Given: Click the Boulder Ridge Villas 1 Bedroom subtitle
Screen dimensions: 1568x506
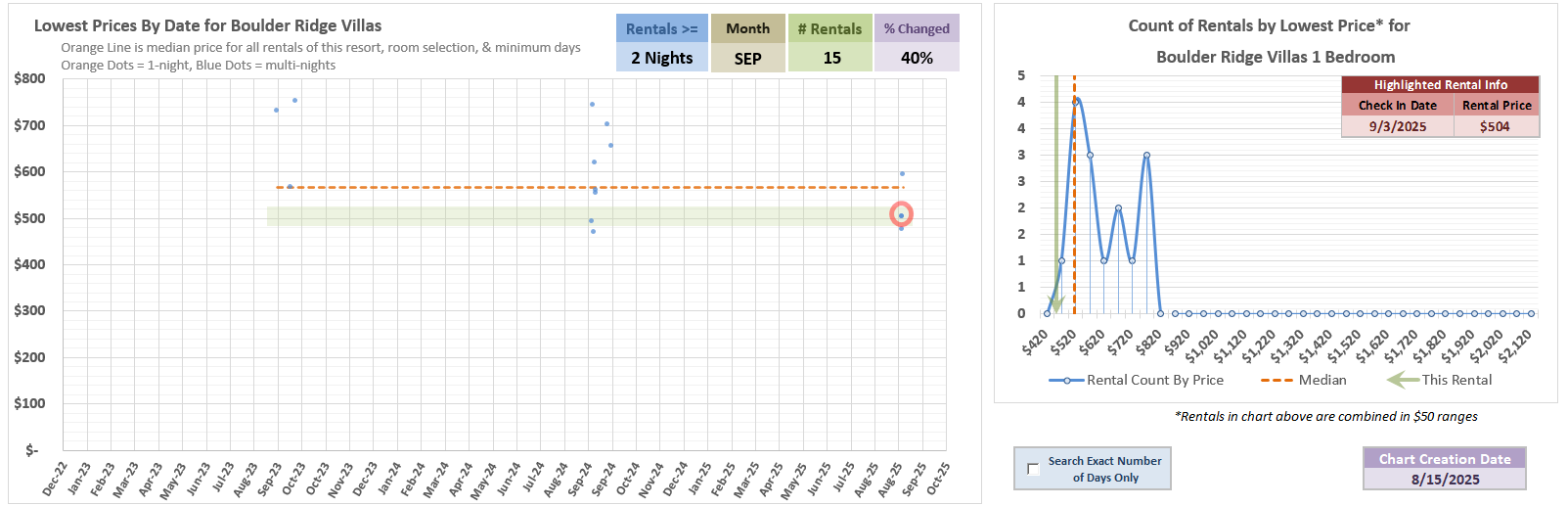Looking at the screenshot, I should (1276, 57).
